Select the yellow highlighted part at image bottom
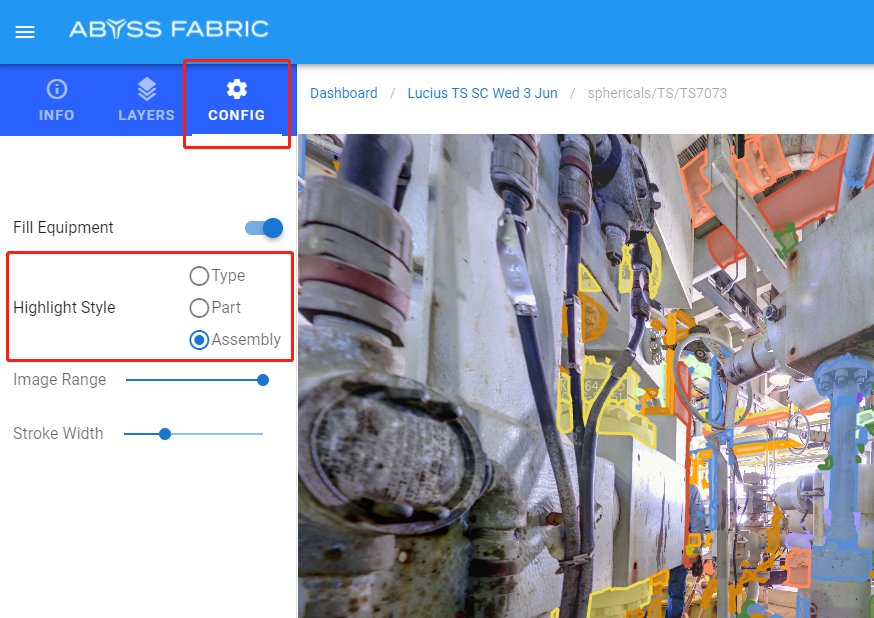The width and height of the screenshot is (874, 618). tap(613, 603)
